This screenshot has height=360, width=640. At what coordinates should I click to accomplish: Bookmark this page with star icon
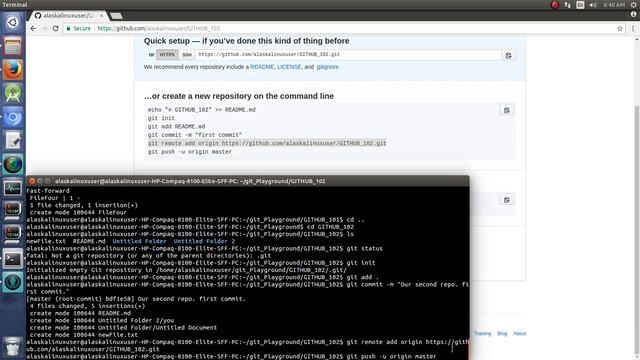click(x=620, y=29)
